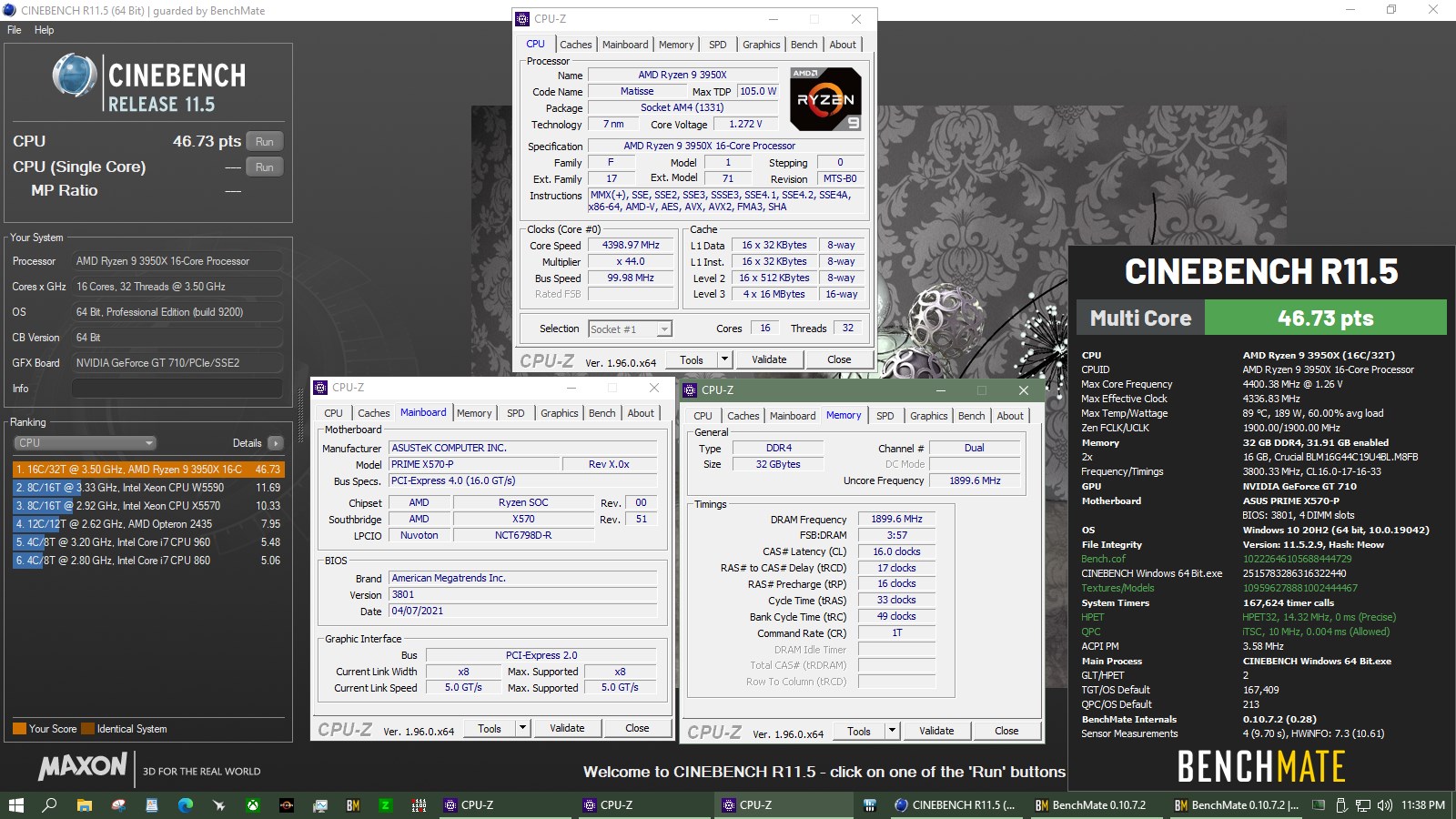Click BIOS date 04/07/2021

[523, 612]
